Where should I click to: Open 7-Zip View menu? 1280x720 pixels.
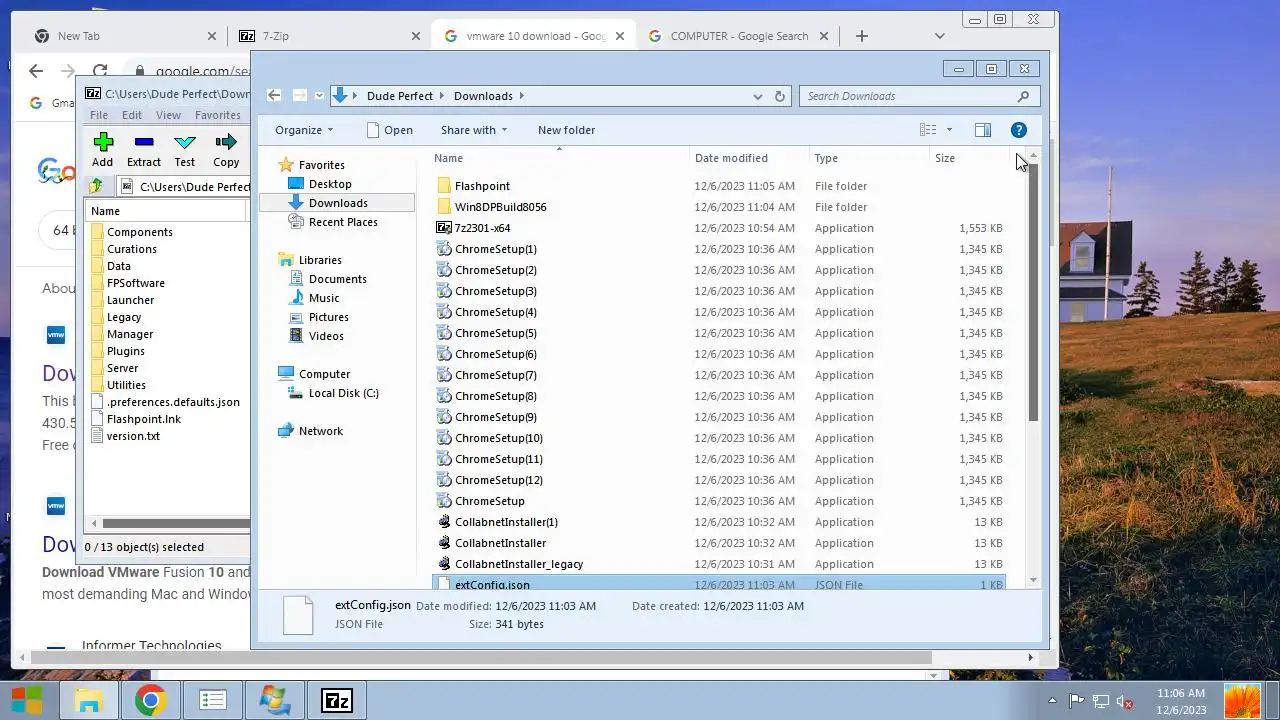(168, 115)
